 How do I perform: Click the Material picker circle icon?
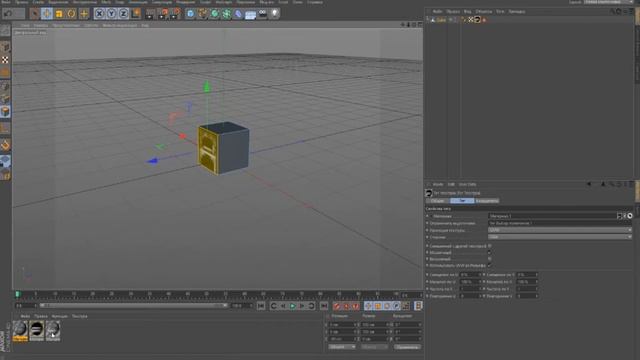(x=630, y=216)
